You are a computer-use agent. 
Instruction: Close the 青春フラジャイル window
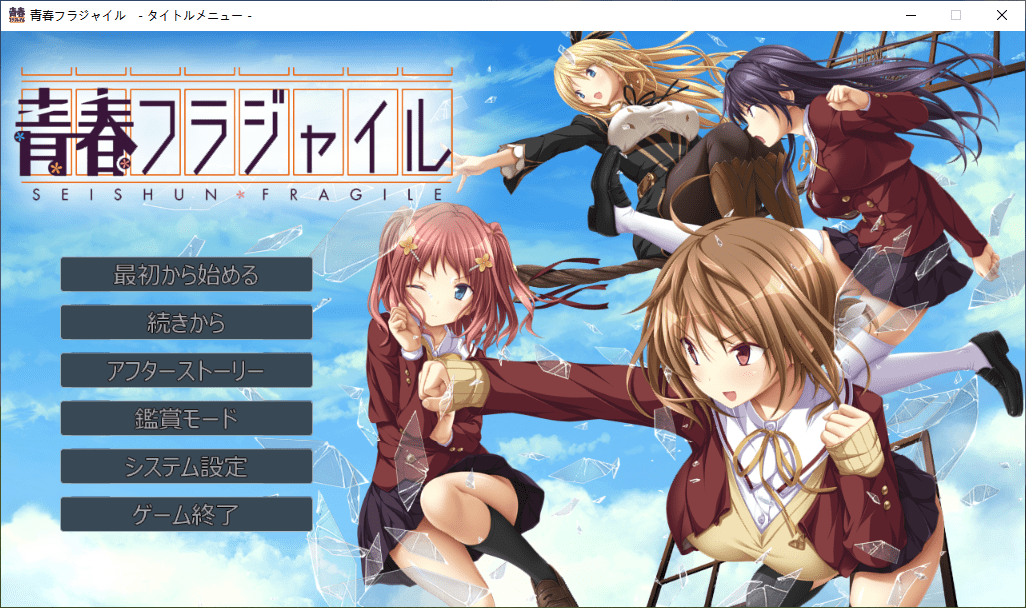point(1002,15)
